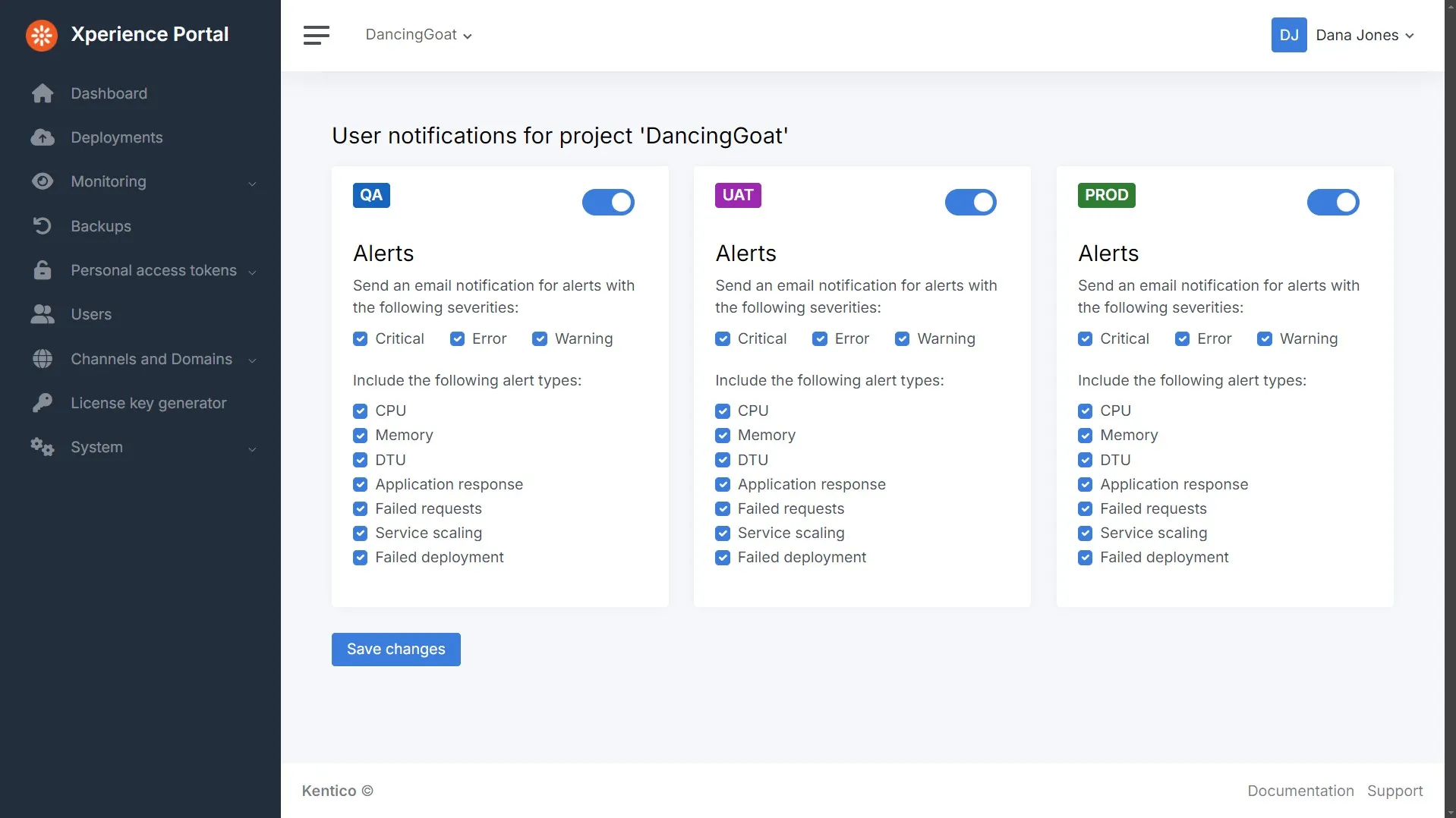Click the Personal access tokens lock icon
The width and height of the screenshot is (1456, 818).
click(43, 270)
